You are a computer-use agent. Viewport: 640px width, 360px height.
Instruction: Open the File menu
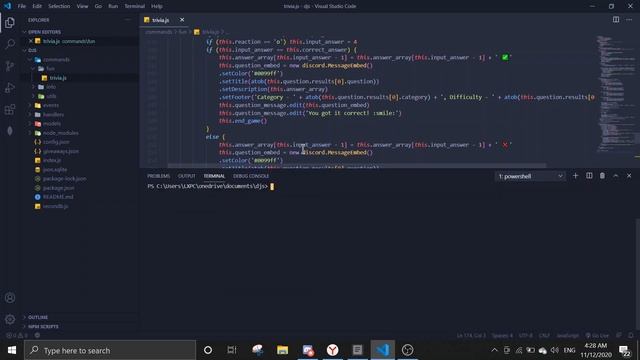[x=22, y=6]
